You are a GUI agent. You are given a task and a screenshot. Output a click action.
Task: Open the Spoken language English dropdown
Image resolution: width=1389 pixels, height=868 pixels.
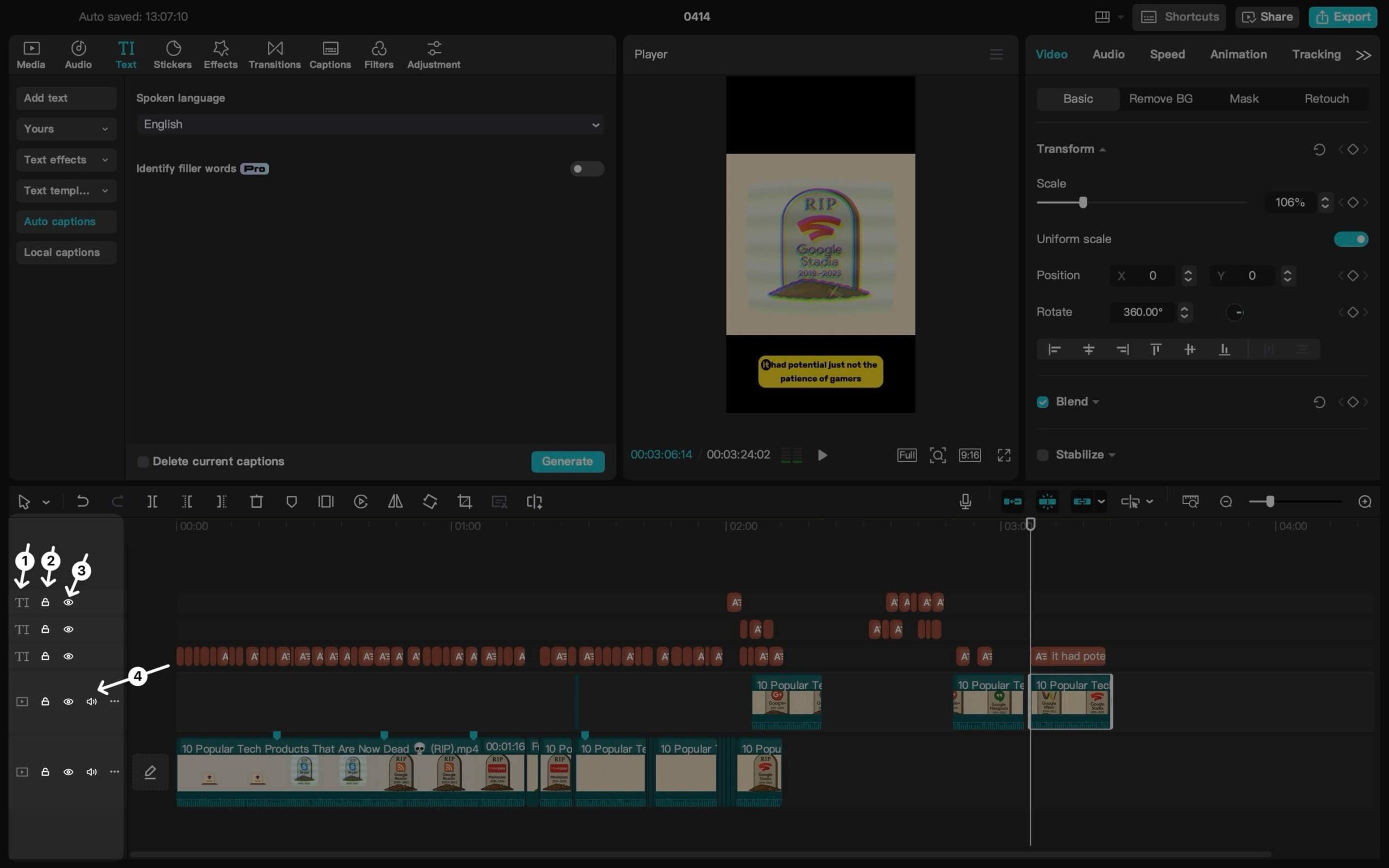click(370, 125)
